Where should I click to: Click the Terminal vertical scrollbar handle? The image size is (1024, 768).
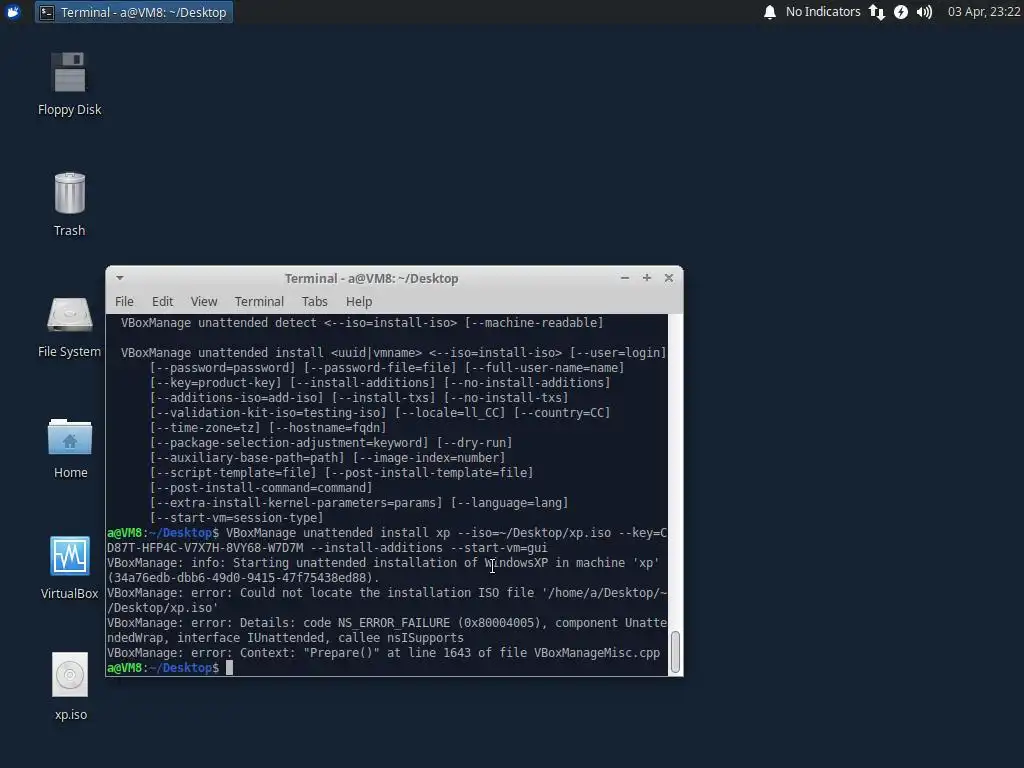[x=675, y=651]
